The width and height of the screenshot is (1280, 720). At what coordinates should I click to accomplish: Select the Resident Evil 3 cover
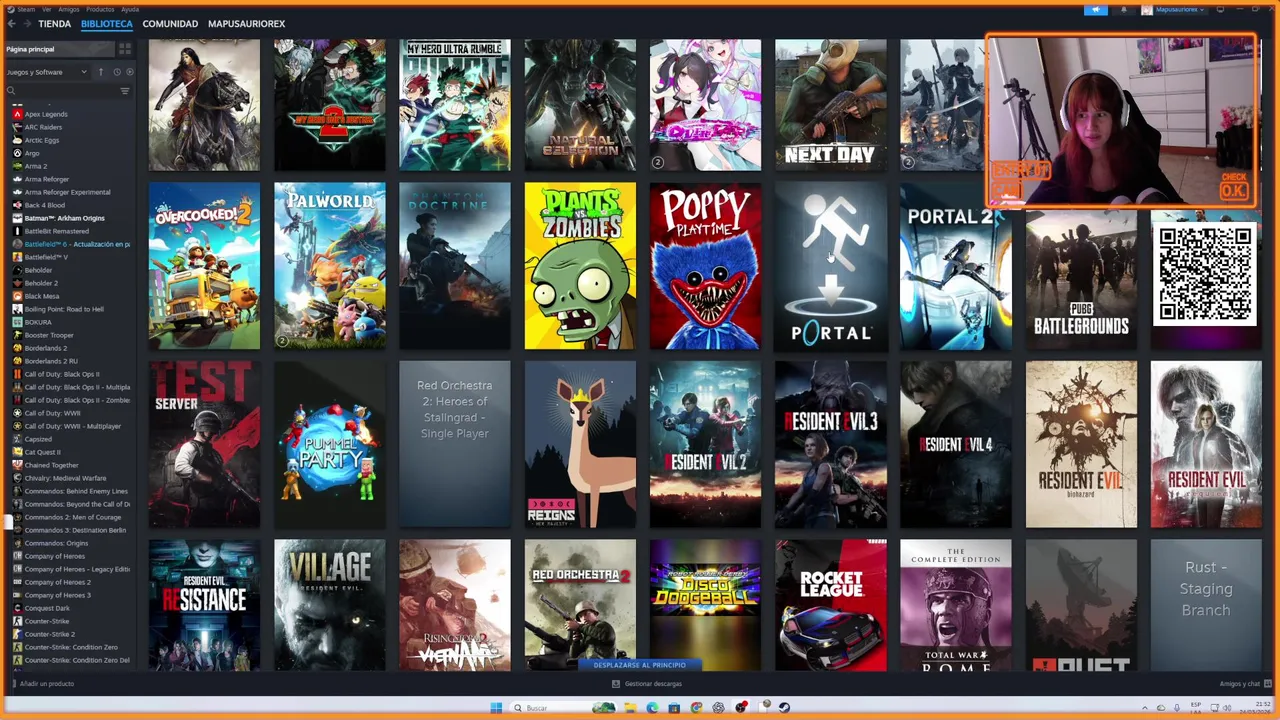[830, 444]
